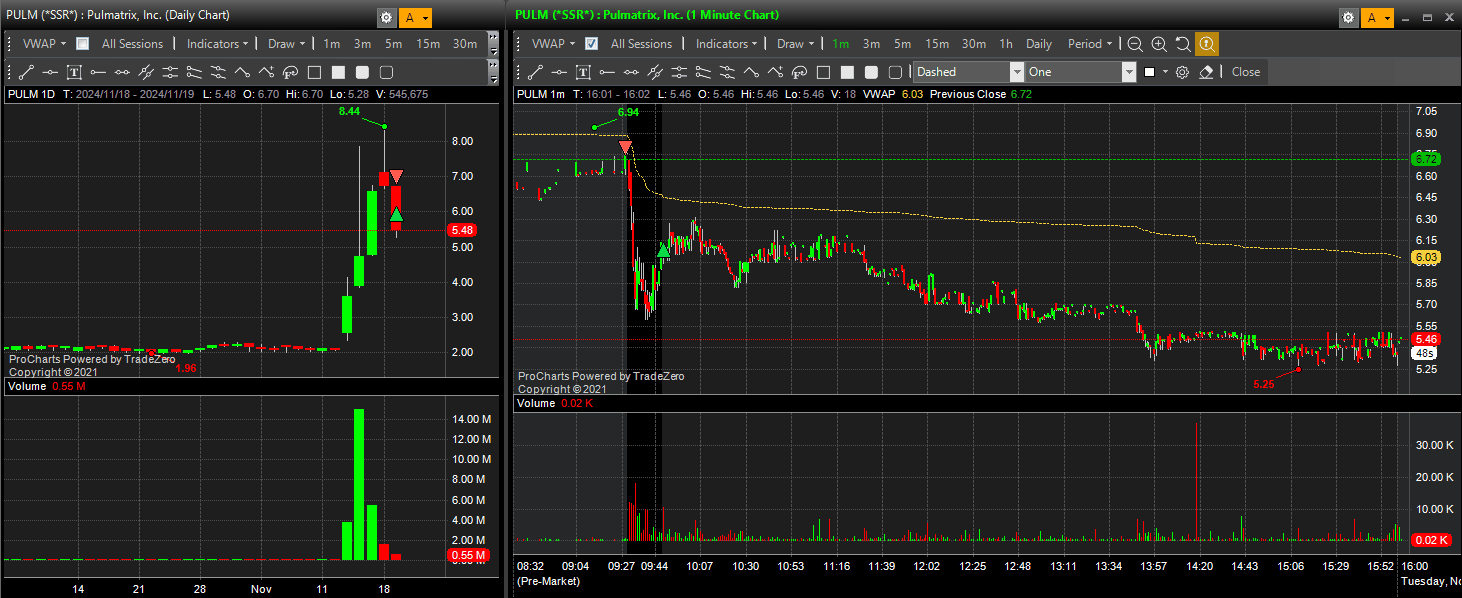Open settings gear in Daily Chart title bar

[386, 17]
